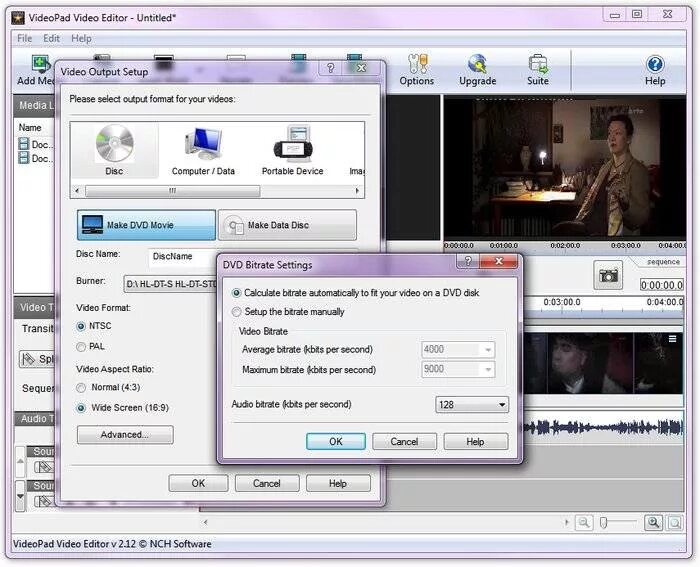The height and width of the screenshot is (567, 700).
Task: Click the timeline zoom-out magnifier icon
Action: pos(583,522)
